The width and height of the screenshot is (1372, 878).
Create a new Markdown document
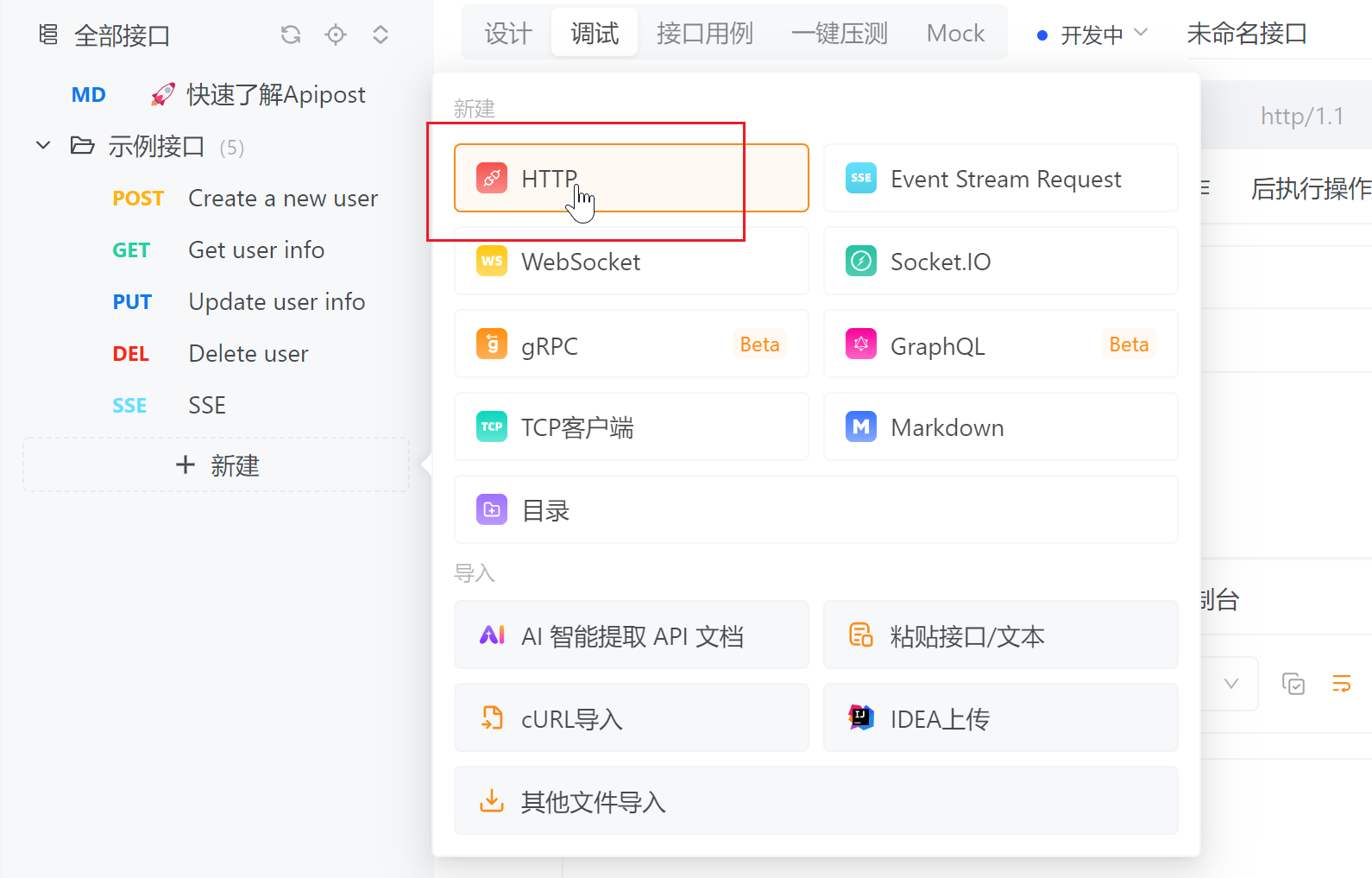click(1001, 426)
